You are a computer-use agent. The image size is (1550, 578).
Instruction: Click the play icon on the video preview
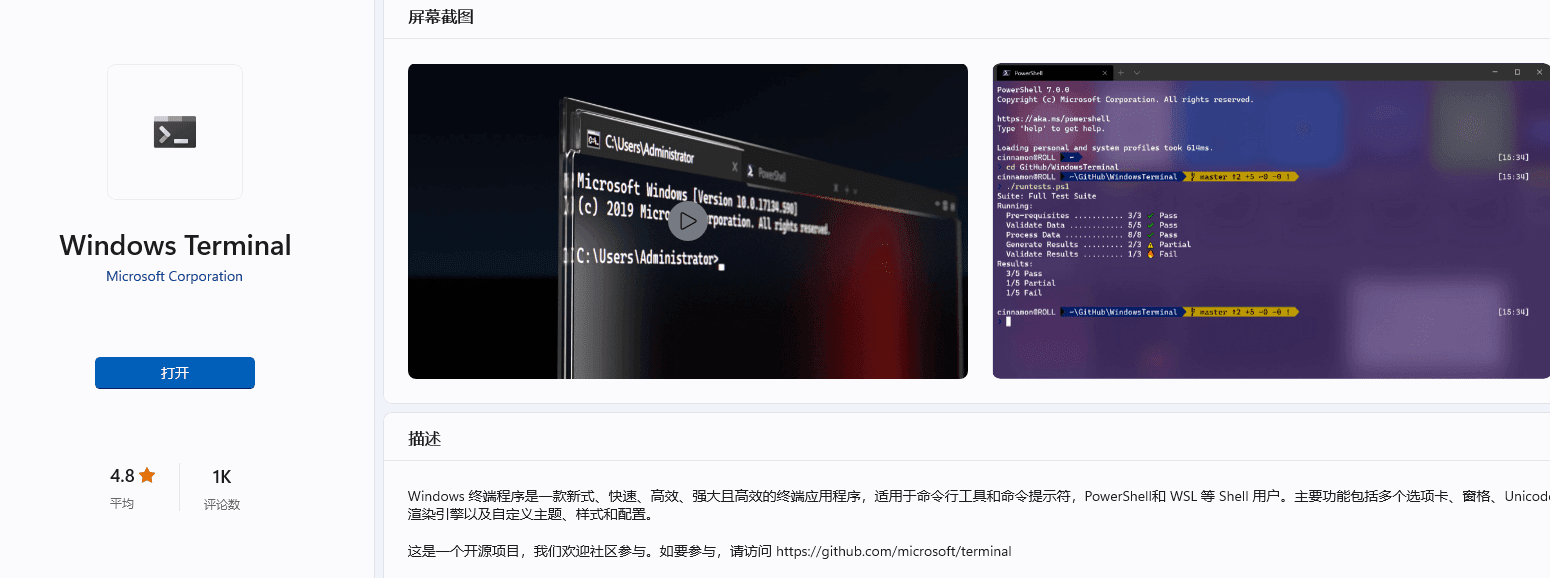(687, 220)
